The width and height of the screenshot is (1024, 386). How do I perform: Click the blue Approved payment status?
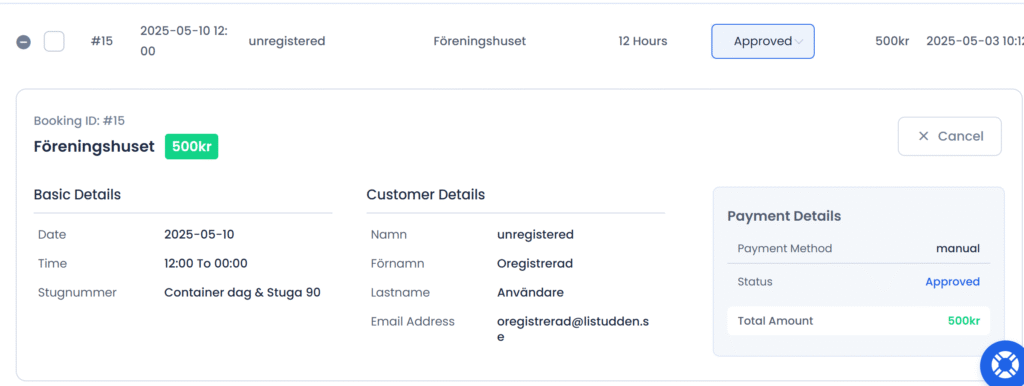tap(952, 281)
